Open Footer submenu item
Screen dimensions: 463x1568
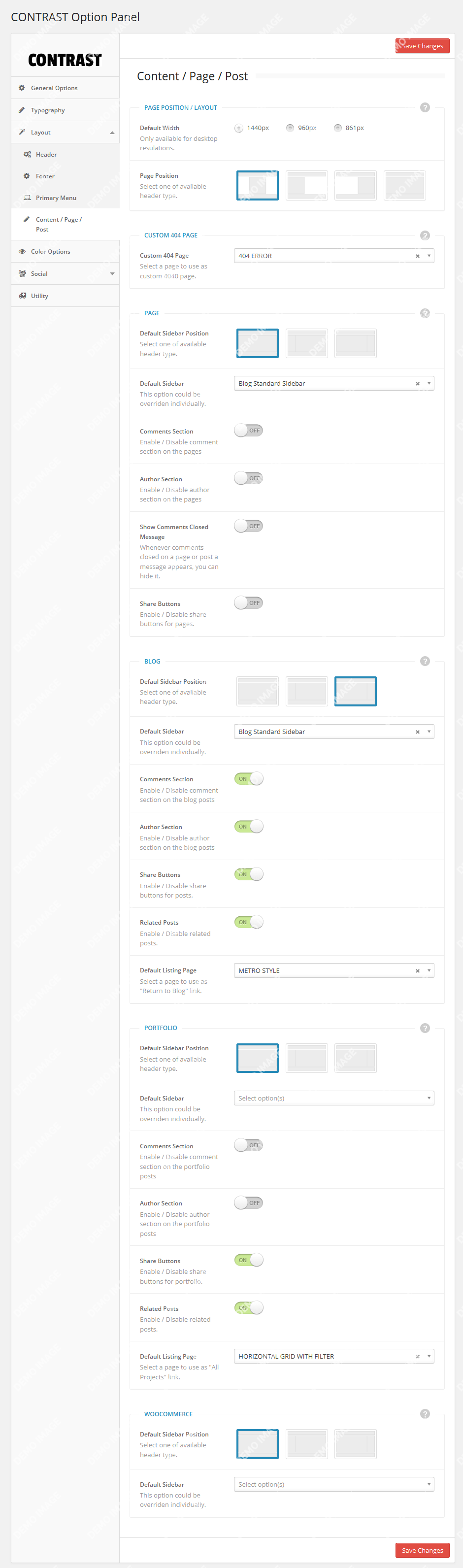[x=65, y=176]
